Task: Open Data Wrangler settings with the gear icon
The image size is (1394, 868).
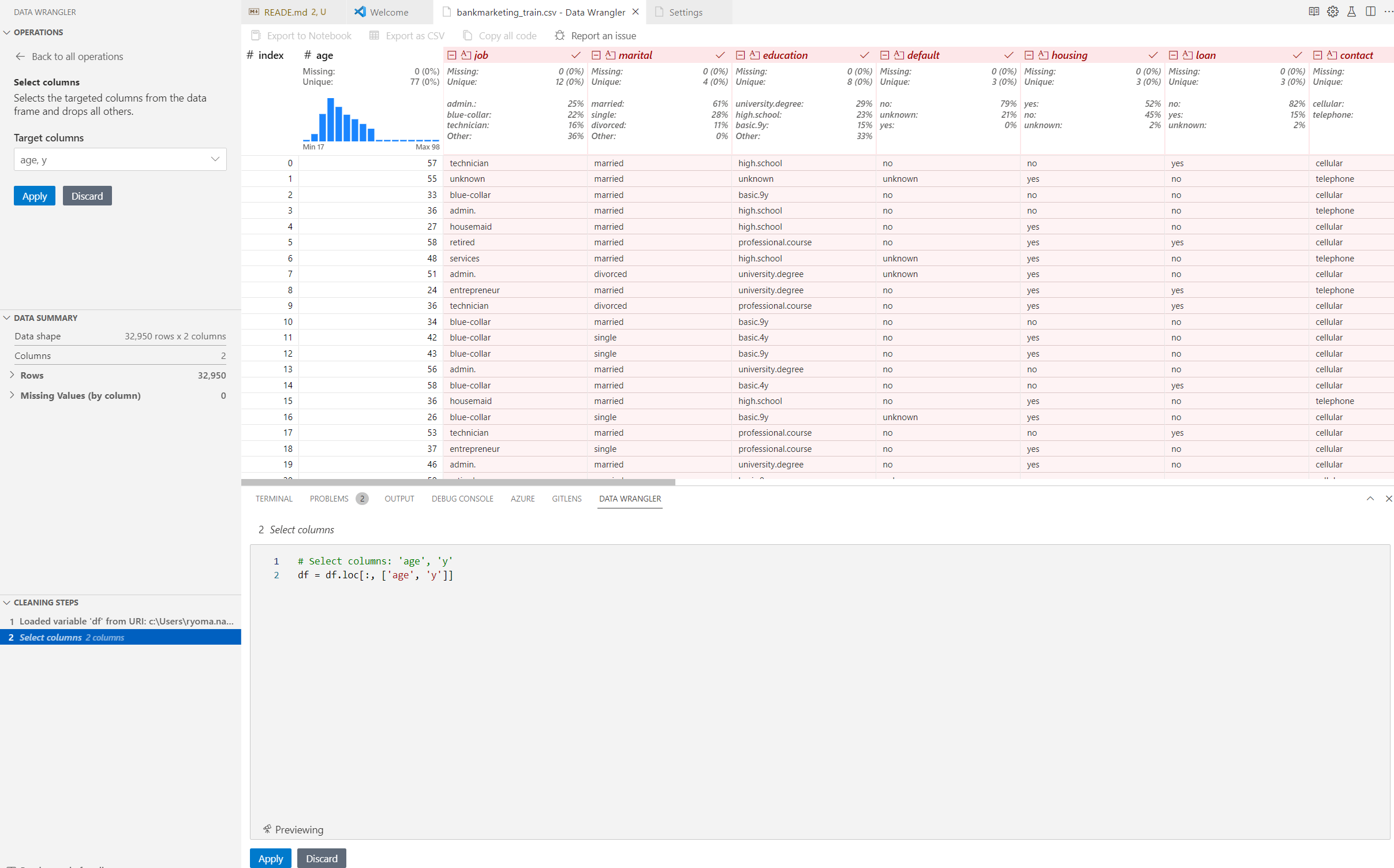Action: pyautogui.click(x=1333, y=12)
